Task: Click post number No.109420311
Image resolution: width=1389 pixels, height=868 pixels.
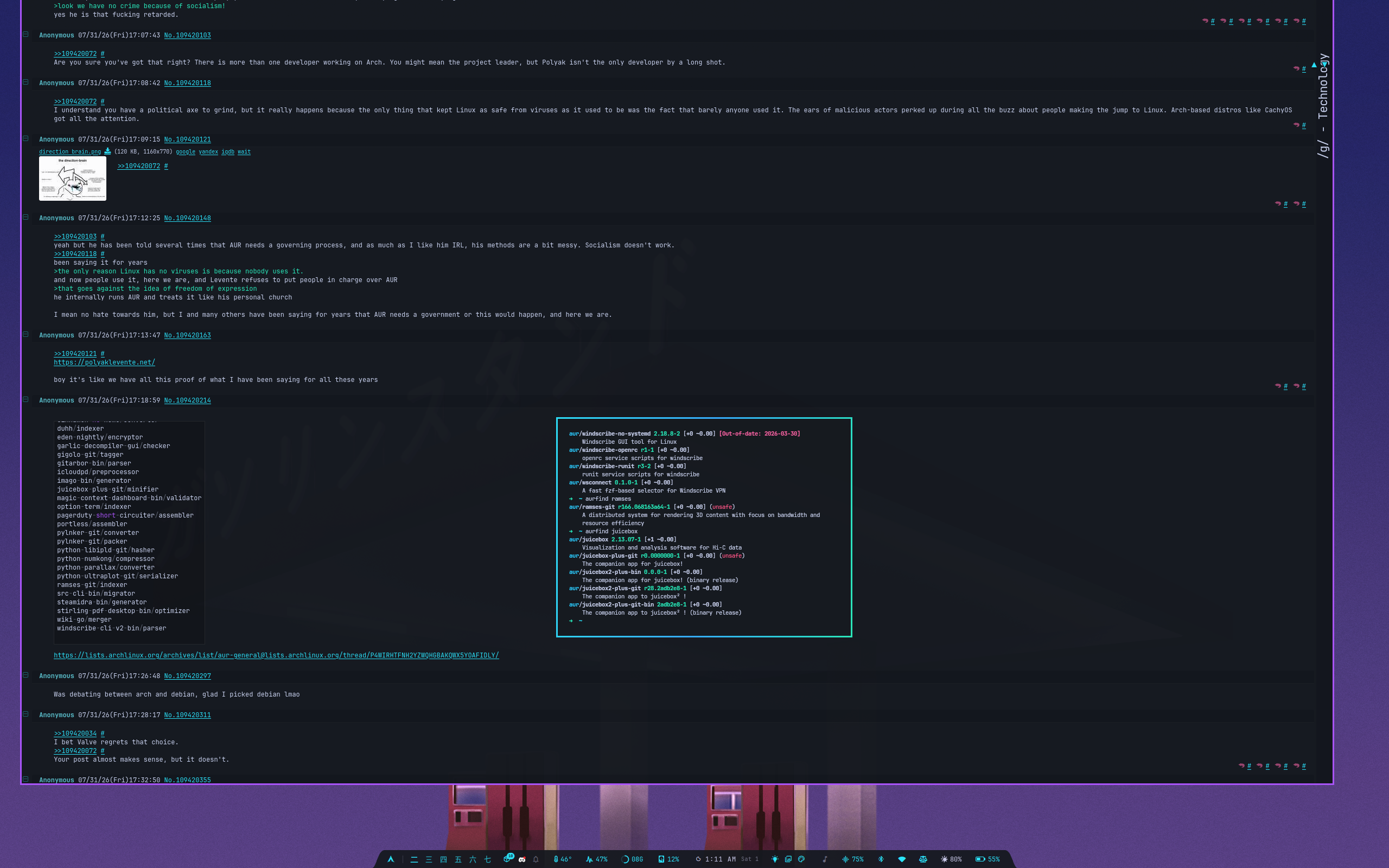Action: coord(187,716)
